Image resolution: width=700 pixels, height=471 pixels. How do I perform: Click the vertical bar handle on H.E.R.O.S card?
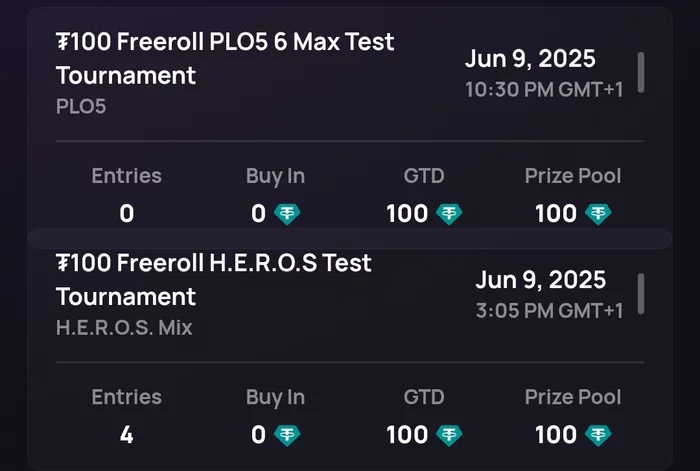click(x=641, y=294)
